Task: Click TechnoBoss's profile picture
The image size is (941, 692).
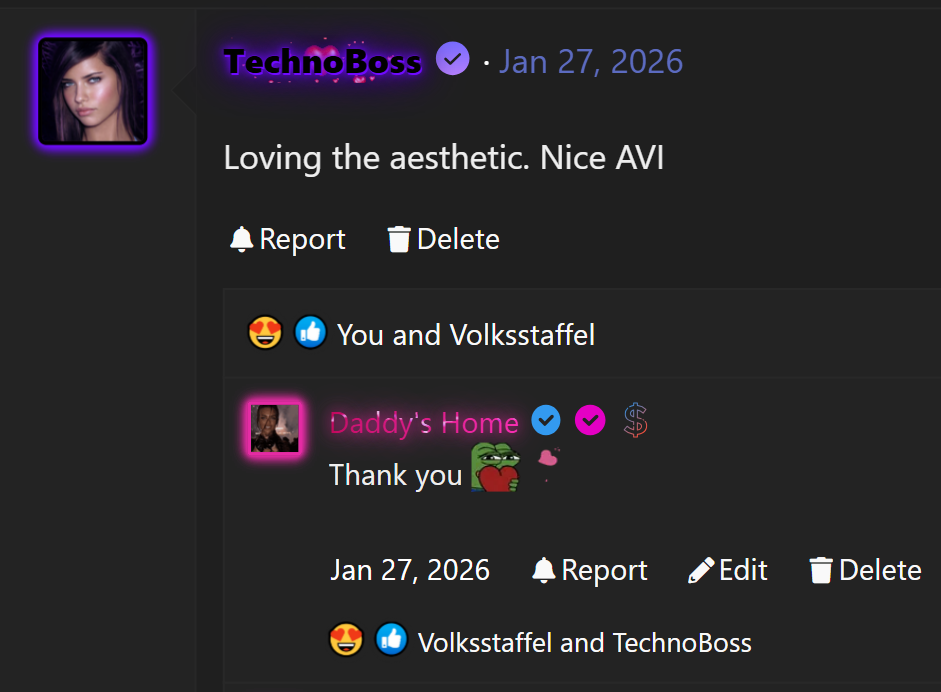Action: pos(91,90)
